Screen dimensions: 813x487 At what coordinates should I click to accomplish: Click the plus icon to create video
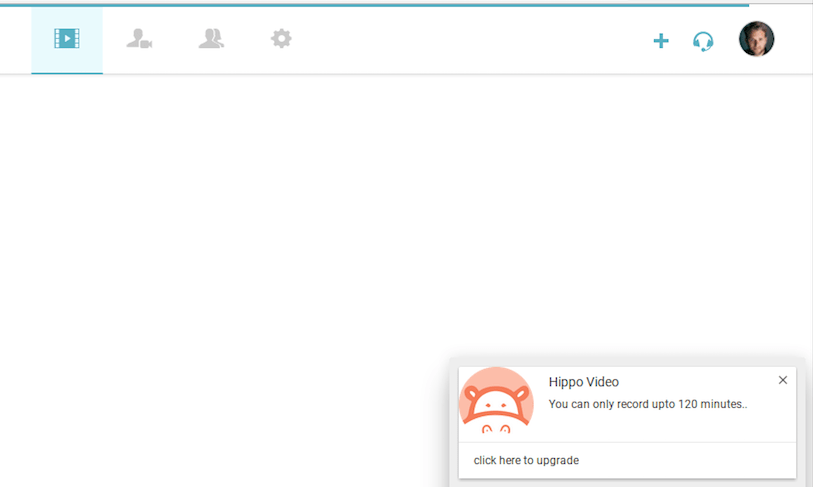[x=661, y=41]
